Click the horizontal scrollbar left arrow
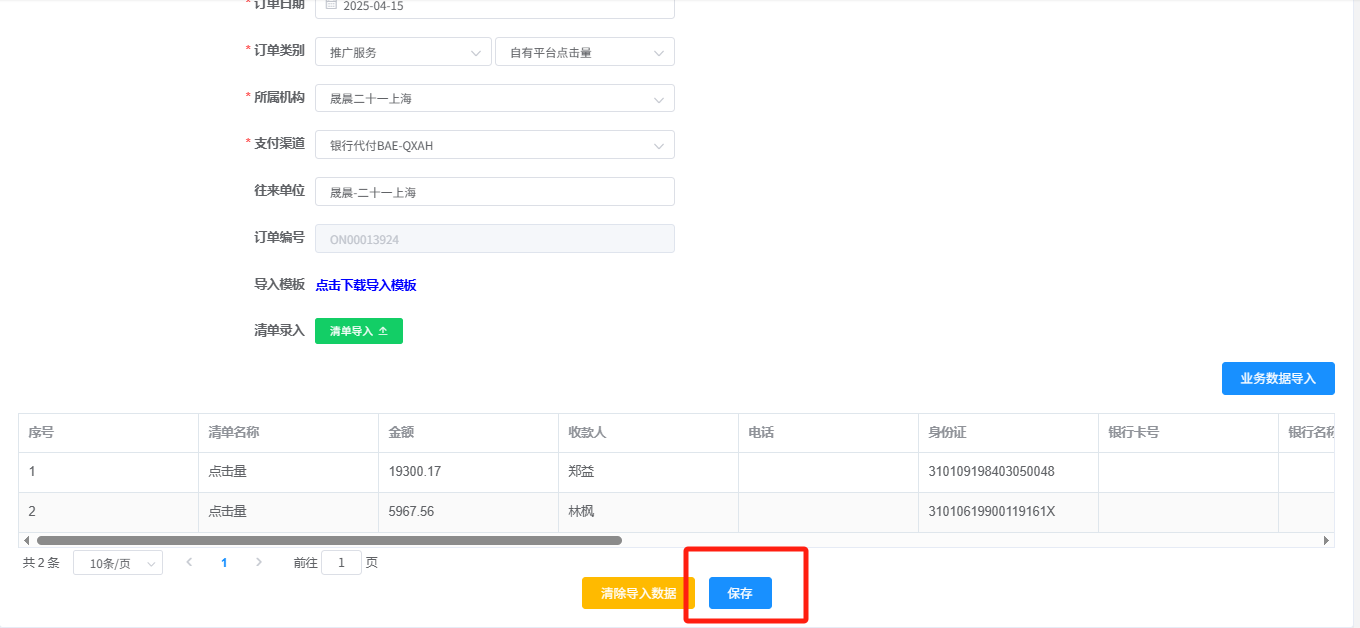Screen dimensions: 1360x628 tap(26, 540)
